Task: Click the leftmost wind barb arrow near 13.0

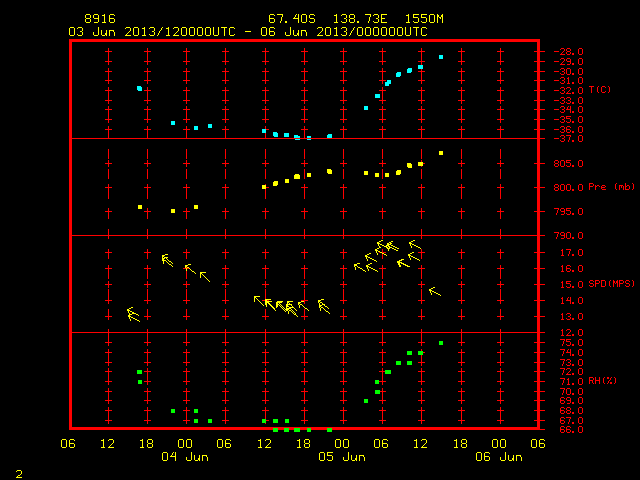Action: coord(133,314)
